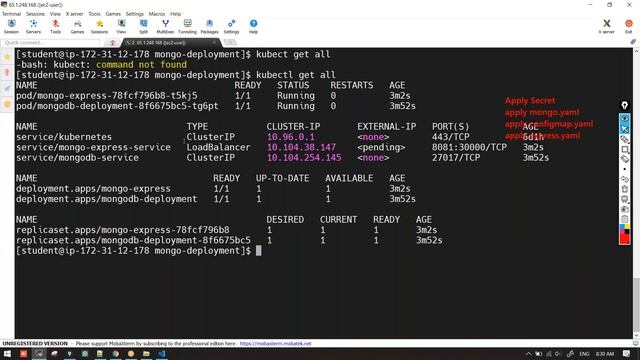Open the Settings toolbar icon
The height and width of the screenshot is (360, 640).
231,27
